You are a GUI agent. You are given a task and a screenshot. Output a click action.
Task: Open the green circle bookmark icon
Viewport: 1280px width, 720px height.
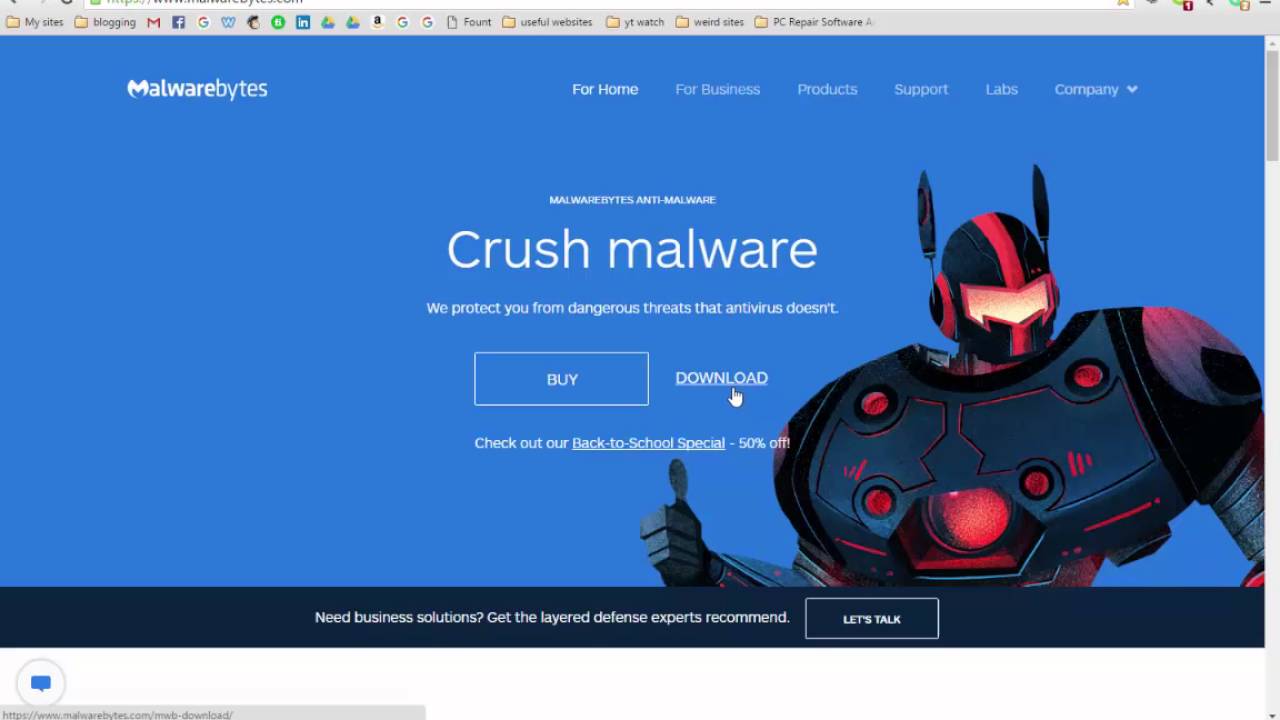(x=278, y=22)
